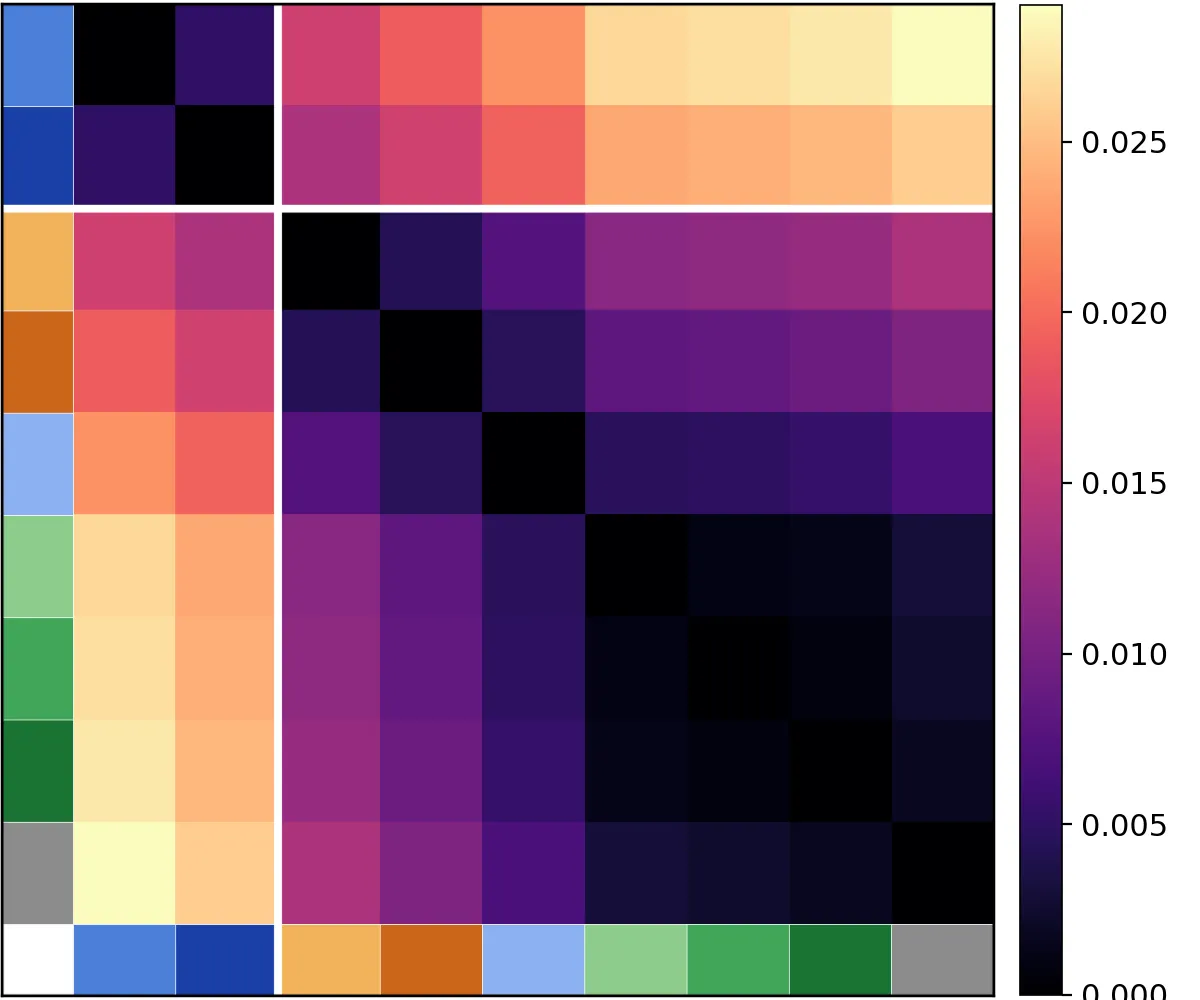This screenshot has width=1200, height=1000.
Task: Select the 0.005 colorbar tick label
Action: tap(1125, 826)
